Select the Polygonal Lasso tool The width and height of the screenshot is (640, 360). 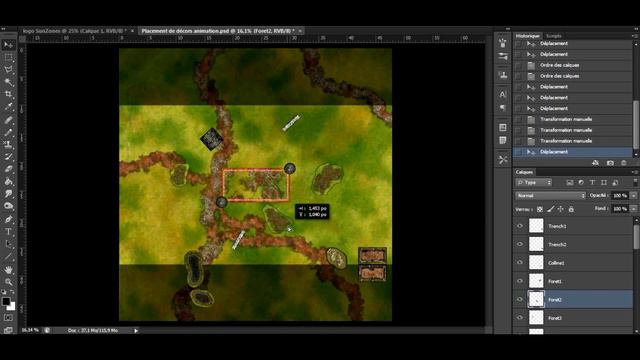click(8, 70)
